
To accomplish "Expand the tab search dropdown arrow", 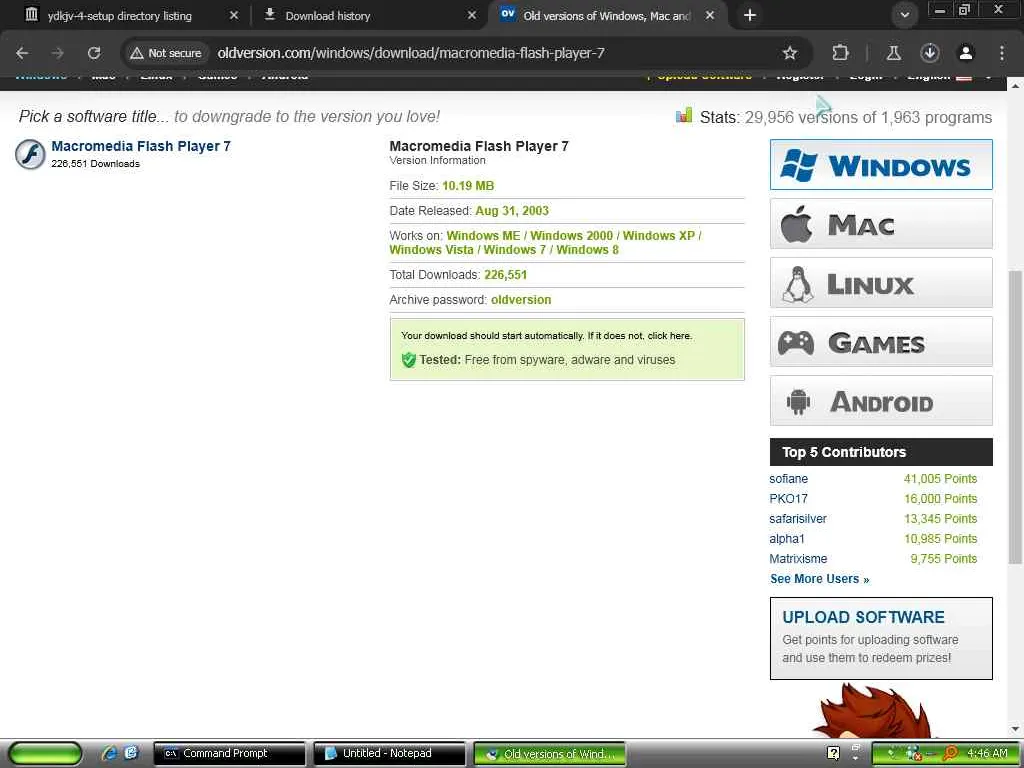I will [904, 15].
